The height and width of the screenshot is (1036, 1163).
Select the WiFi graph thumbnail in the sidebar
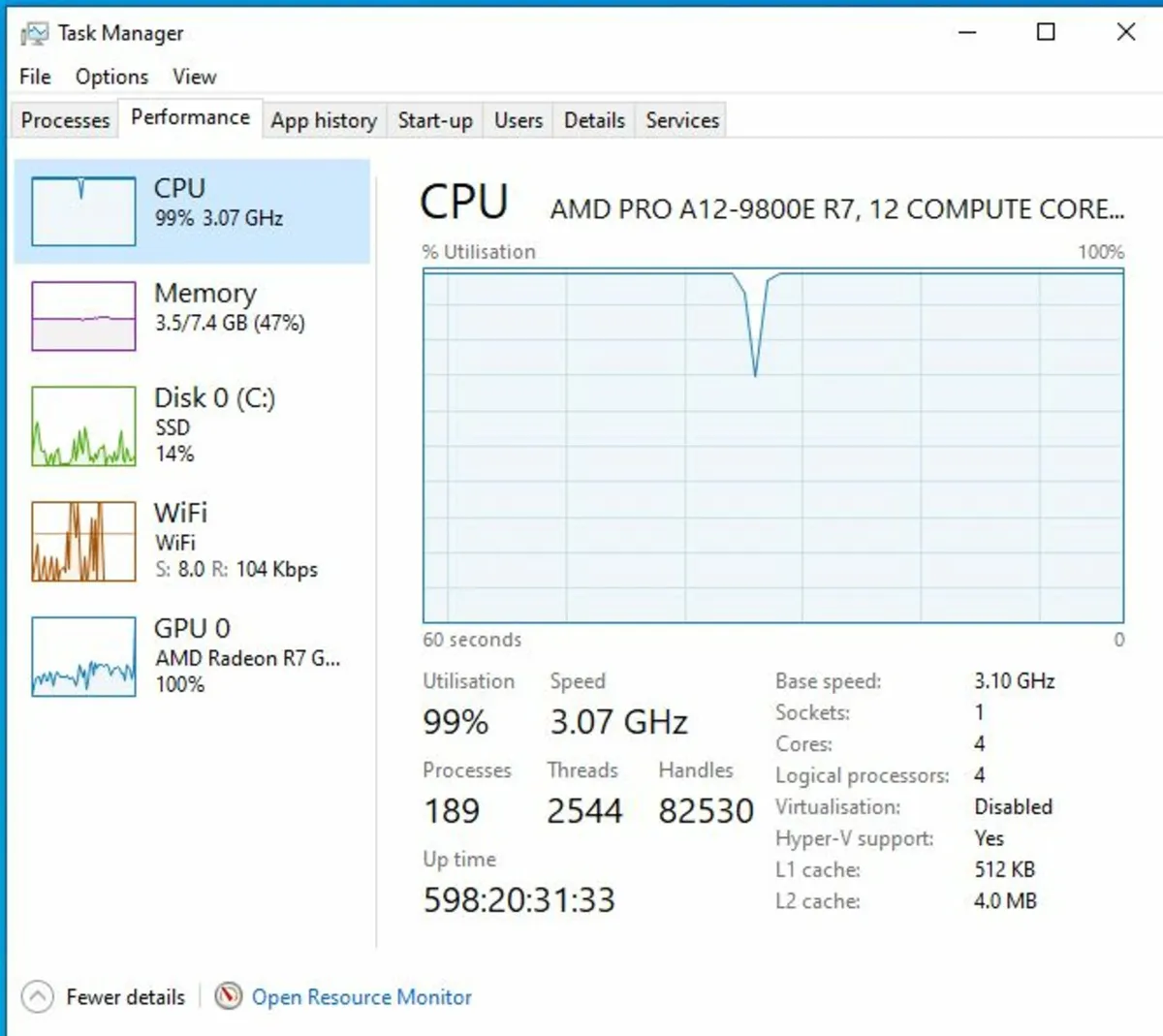(x=82, y=540)
